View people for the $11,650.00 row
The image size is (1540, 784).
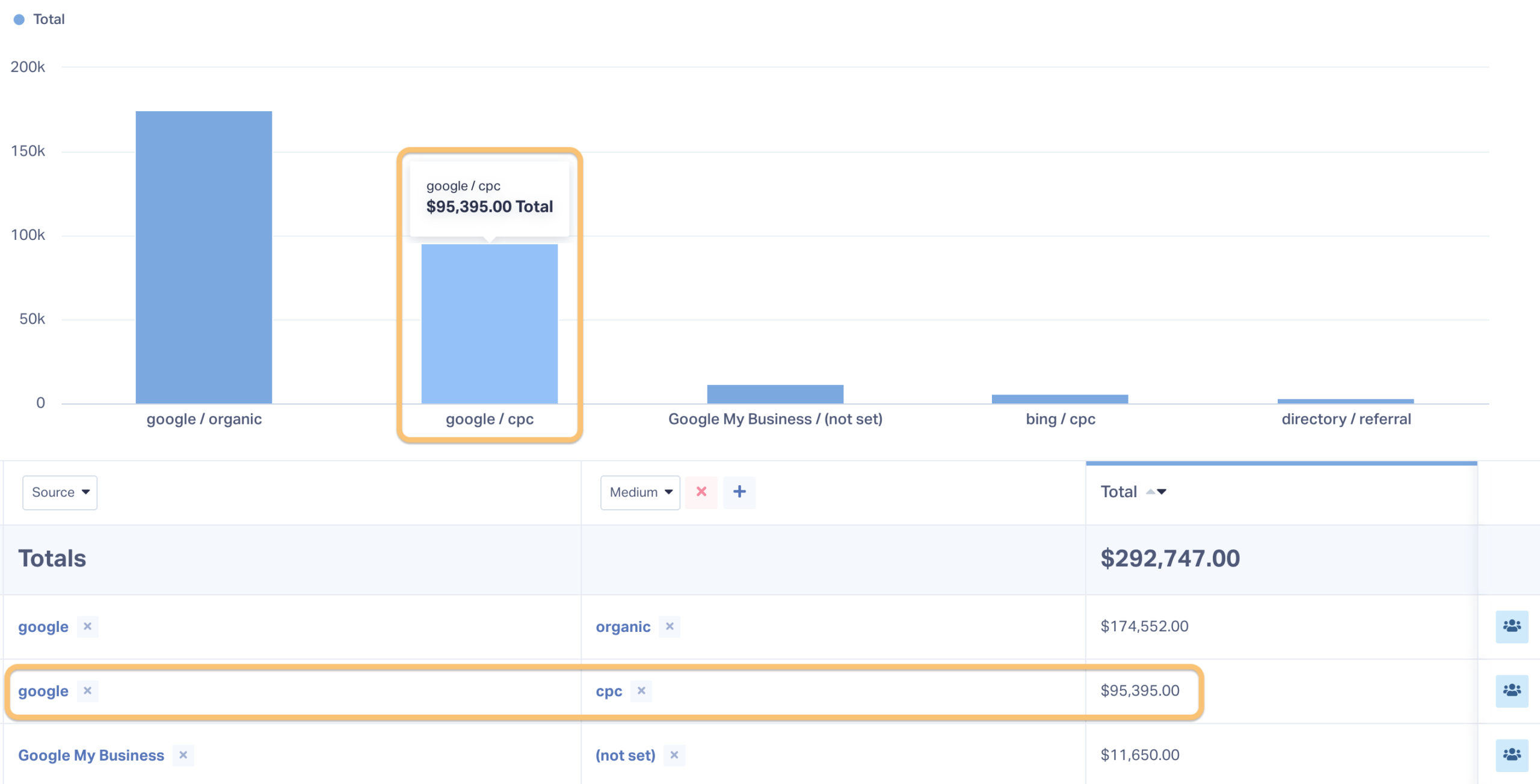tap(1512, 755)
